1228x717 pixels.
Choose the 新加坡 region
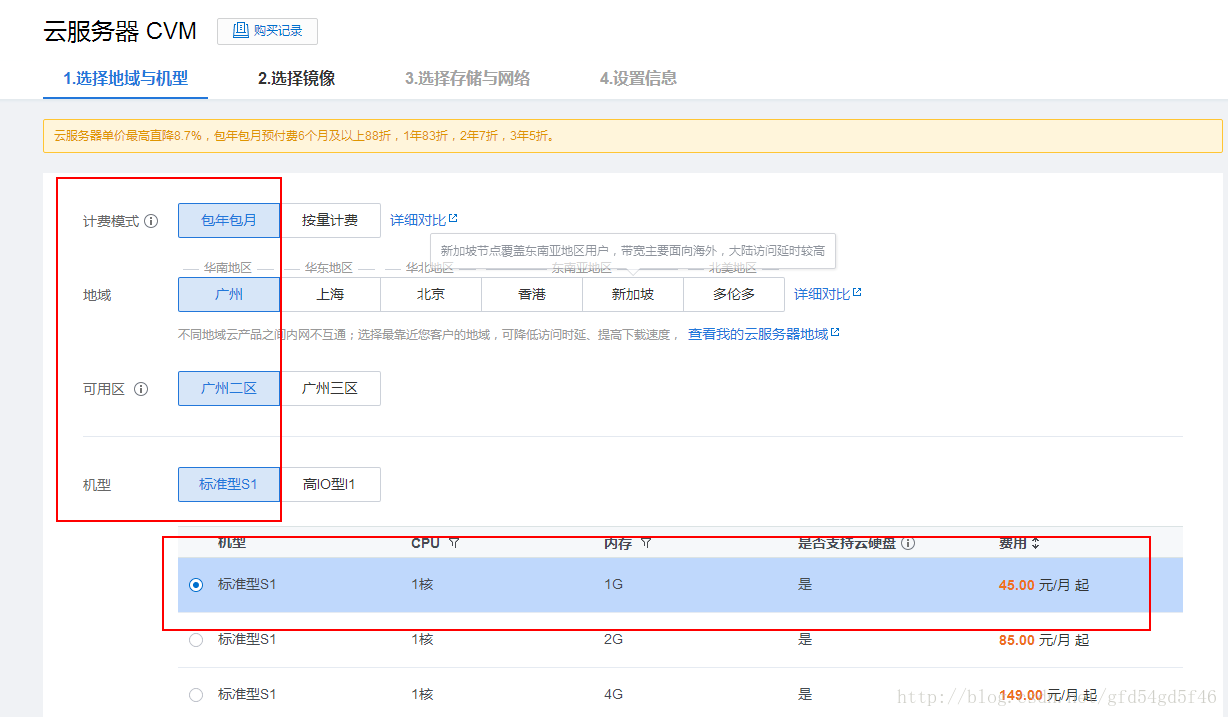coord(633,294)
